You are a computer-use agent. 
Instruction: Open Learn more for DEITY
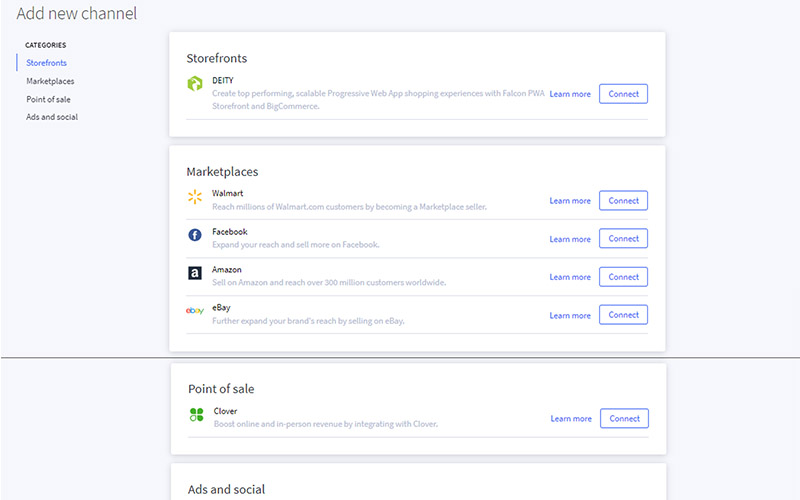[x=570, y=94]
